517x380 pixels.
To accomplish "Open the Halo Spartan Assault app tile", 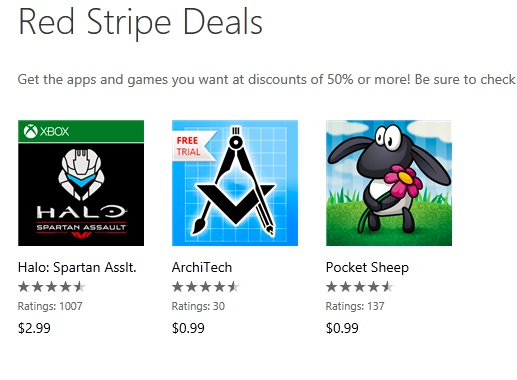I will click(81, 183).
